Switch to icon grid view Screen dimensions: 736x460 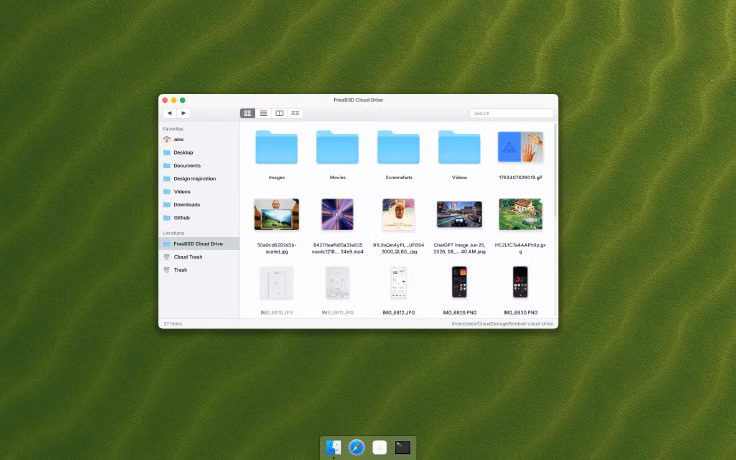[247, 113]
